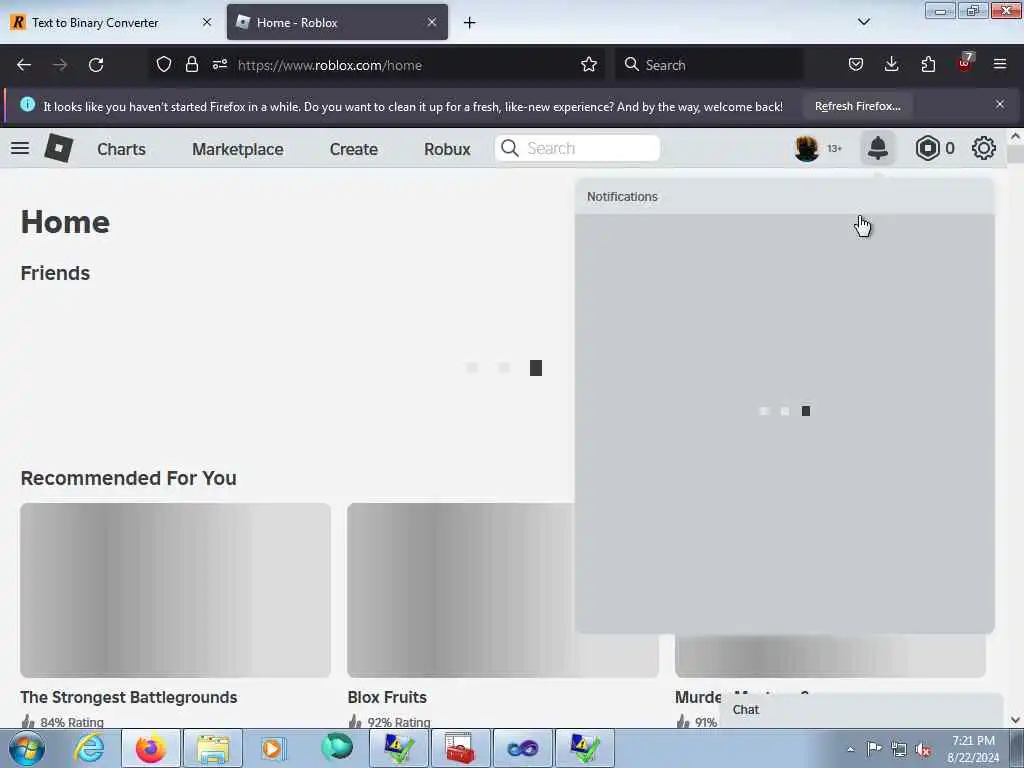The height and width of the screenshot is (768, 1024).
Task: Open the Robux page
Action: (447, 149)
